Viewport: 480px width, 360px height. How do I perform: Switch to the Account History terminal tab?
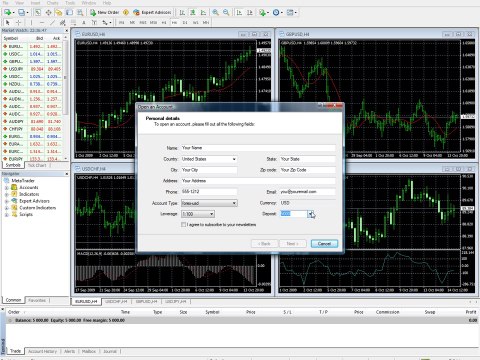(x=42, y=351)
